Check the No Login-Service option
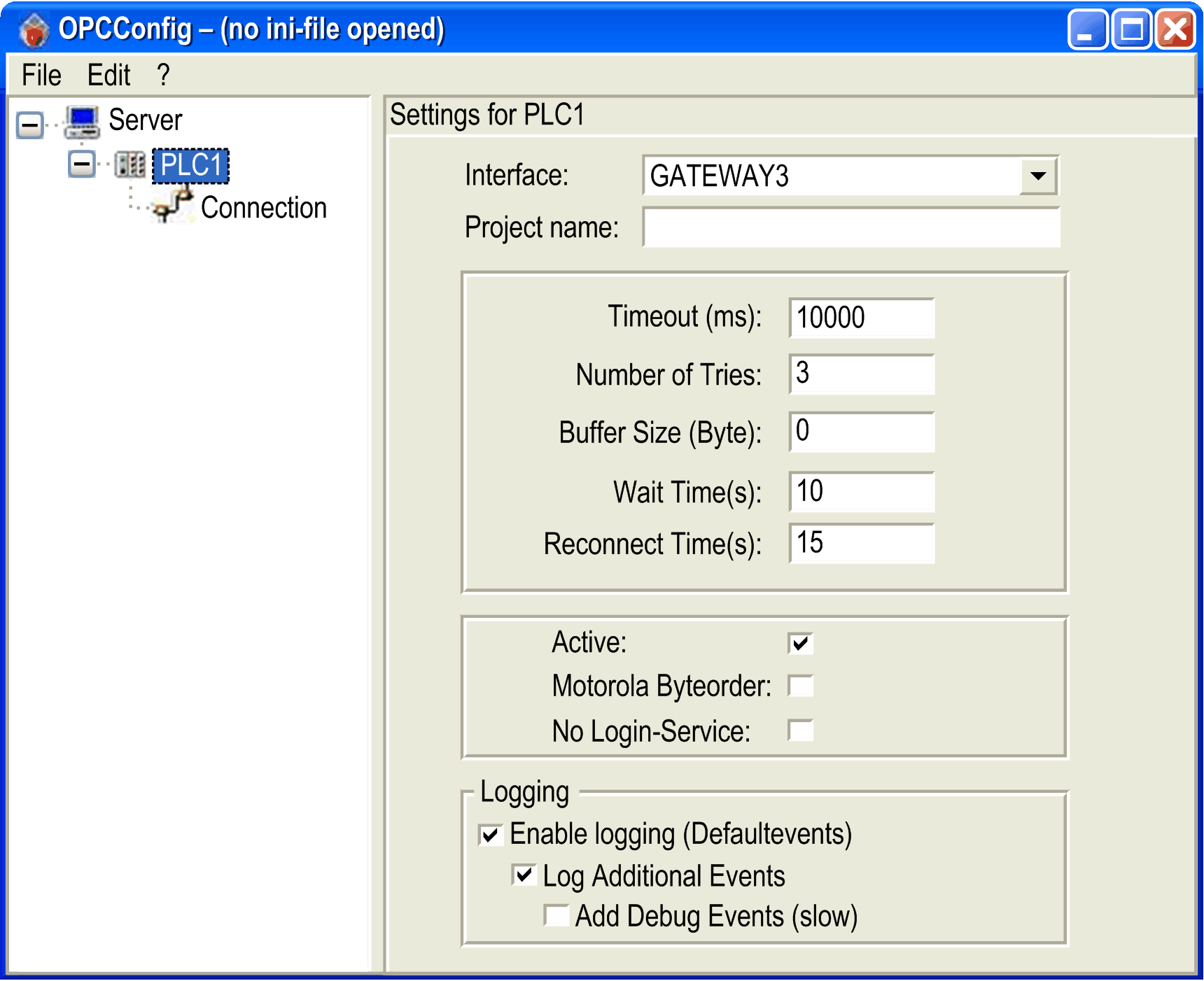The height and width of the screenshot is (981, 1204). (x=801, y=731)
